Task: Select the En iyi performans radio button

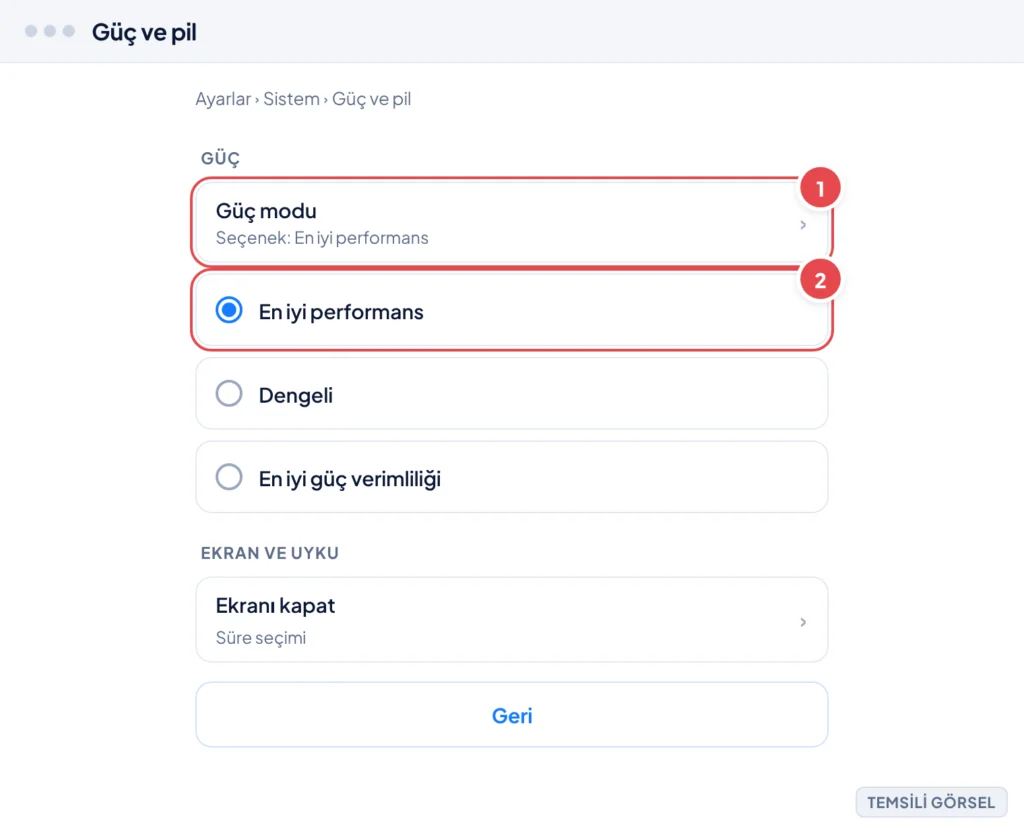Action: point(229,310)
